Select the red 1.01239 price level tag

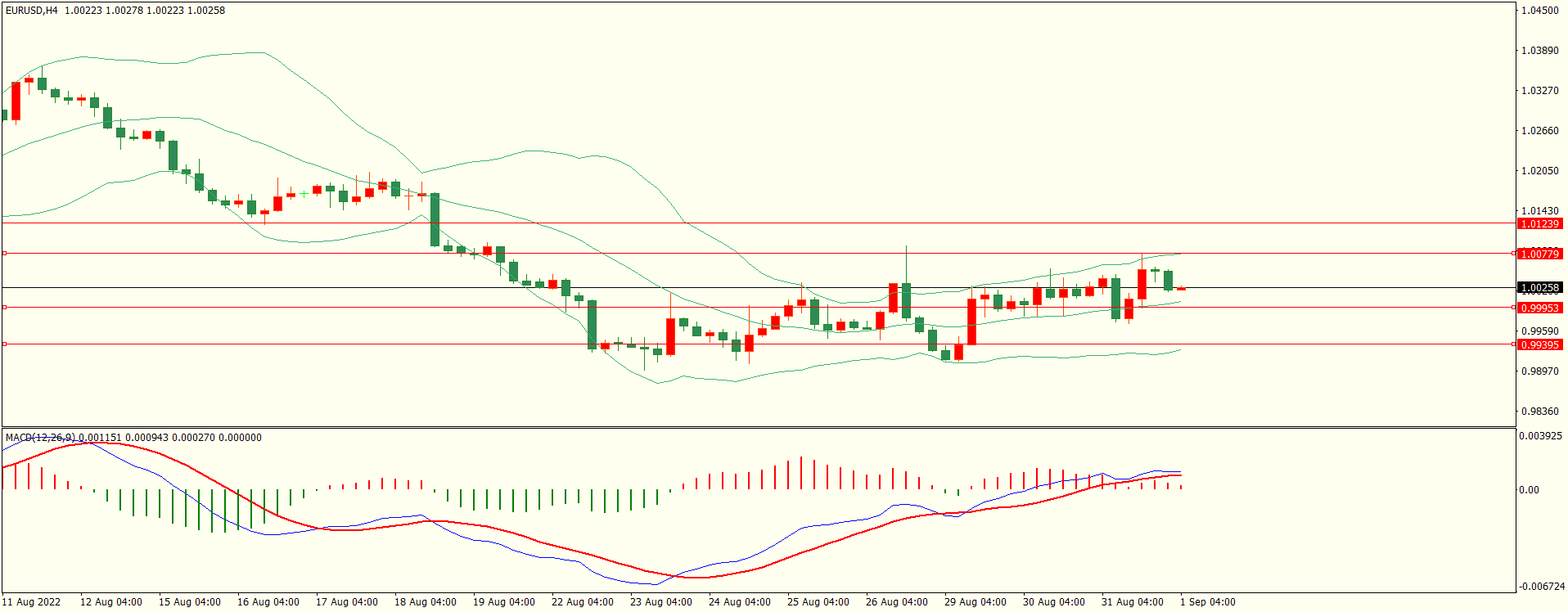1539,223
